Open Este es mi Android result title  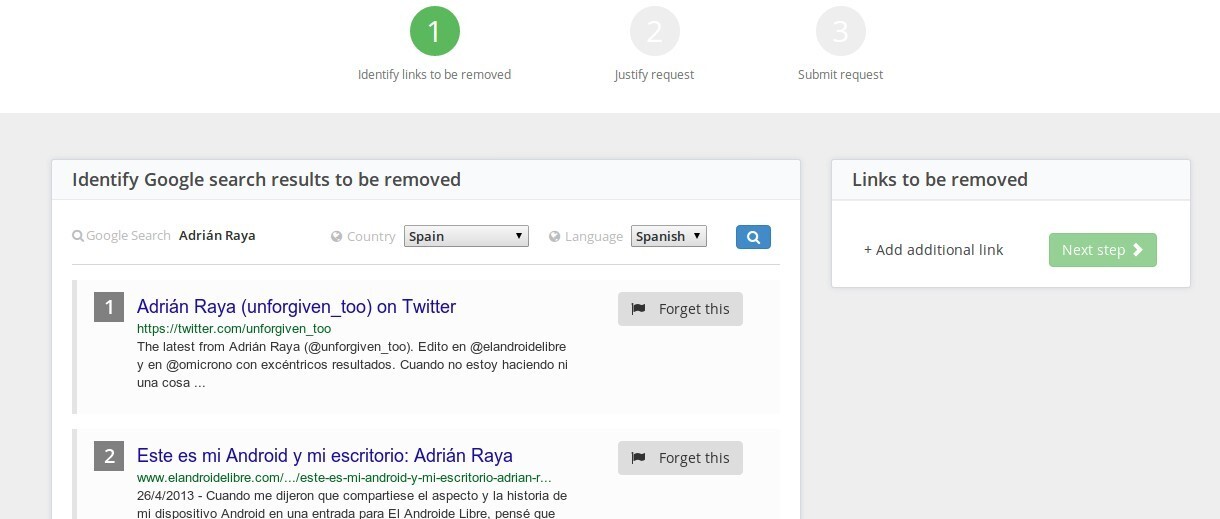tap(324, 456)
